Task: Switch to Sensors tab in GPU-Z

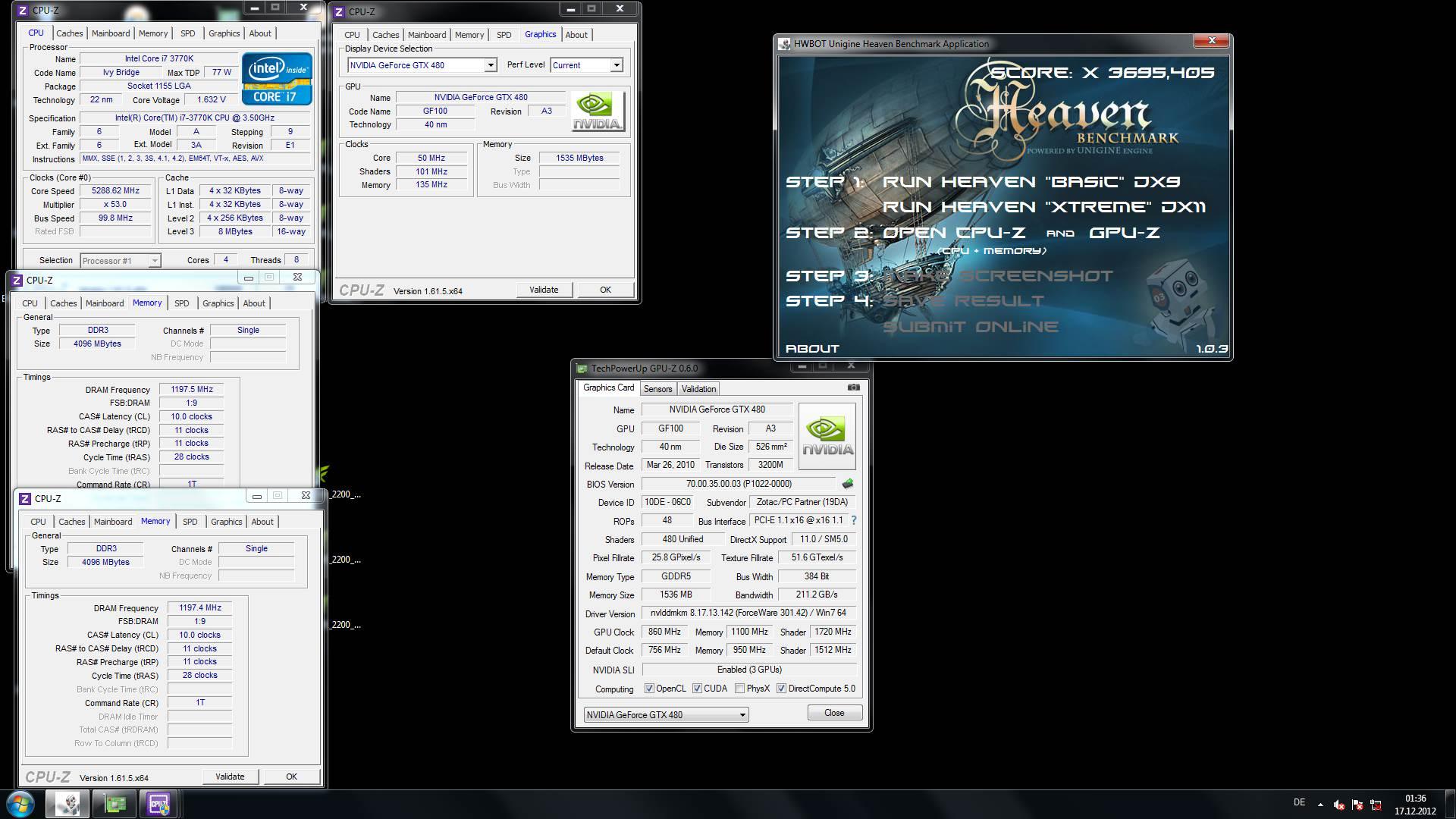Action: click(657, 389)
